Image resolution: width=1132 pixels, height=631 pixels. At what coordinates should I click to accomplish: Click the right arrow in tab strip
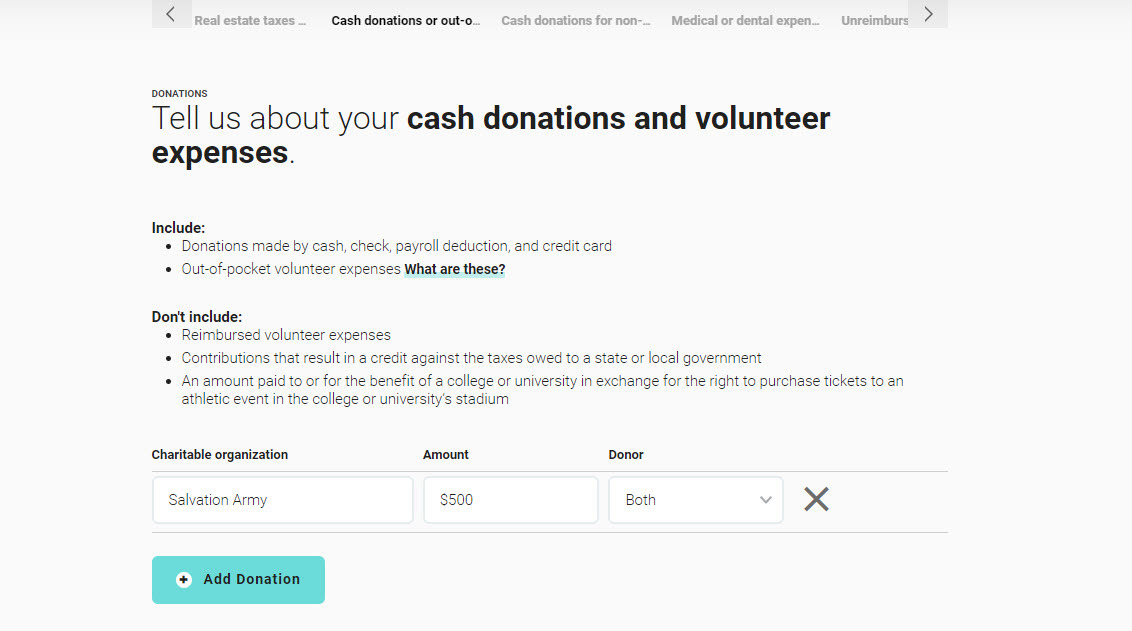(928, 14)
